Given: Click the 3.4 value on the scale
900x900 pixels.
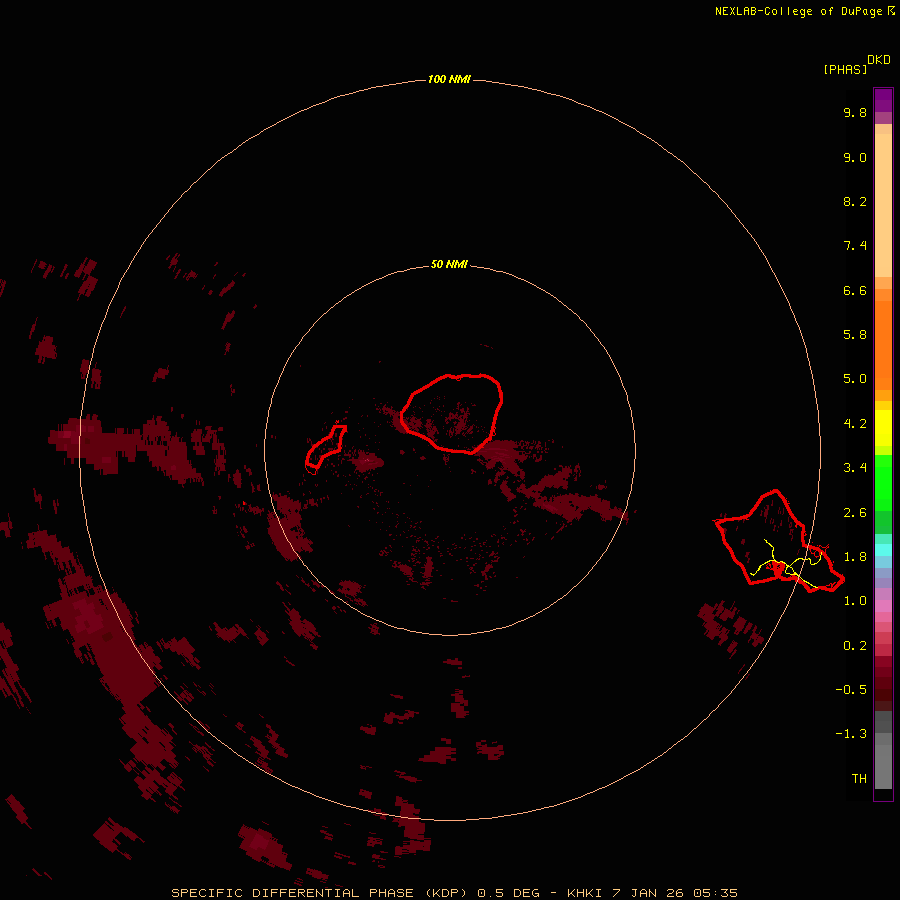Looking at the screenshot, I should click(855, 468).
